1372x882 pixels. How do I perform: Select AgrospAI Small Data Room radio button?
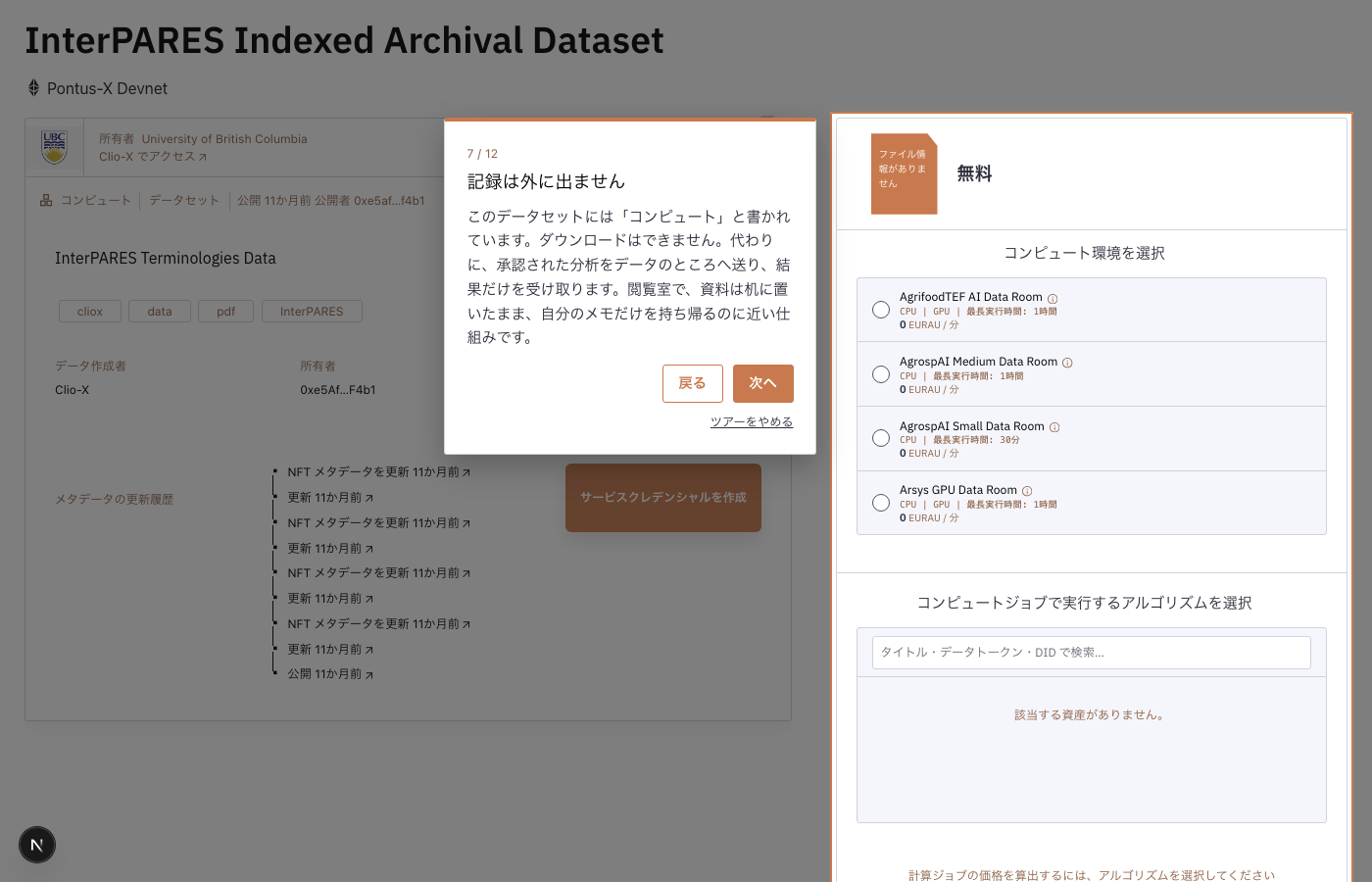pos(881,438)
